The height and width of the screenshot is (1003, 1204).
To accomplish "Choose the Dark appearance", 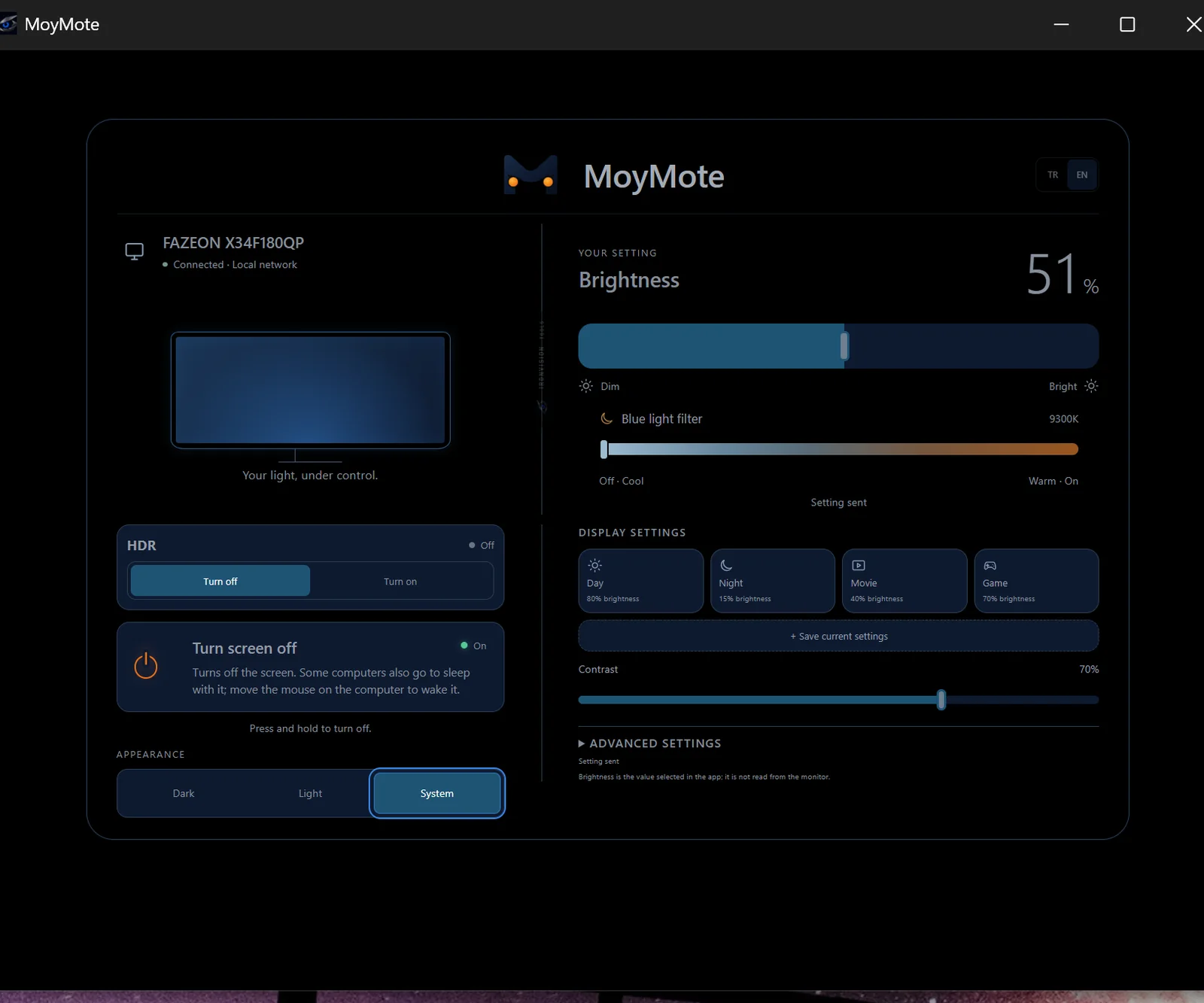I will coord(184,793).
